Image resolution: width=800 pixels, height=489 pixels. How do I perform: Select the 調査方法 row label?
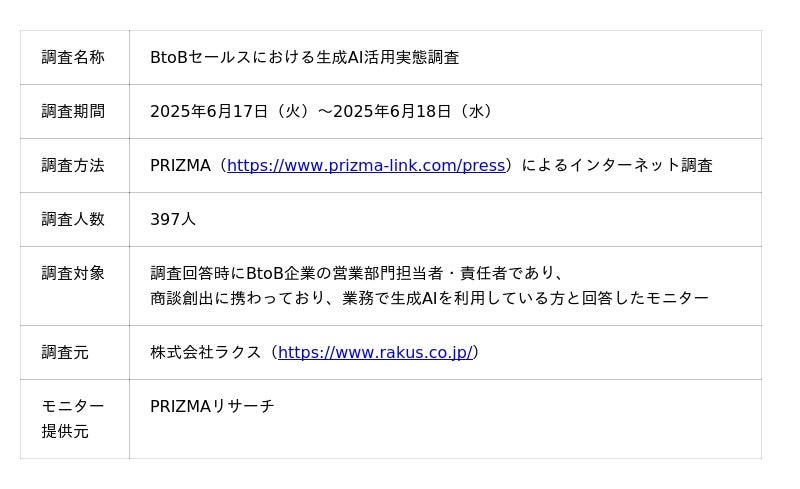click(73, 165)
